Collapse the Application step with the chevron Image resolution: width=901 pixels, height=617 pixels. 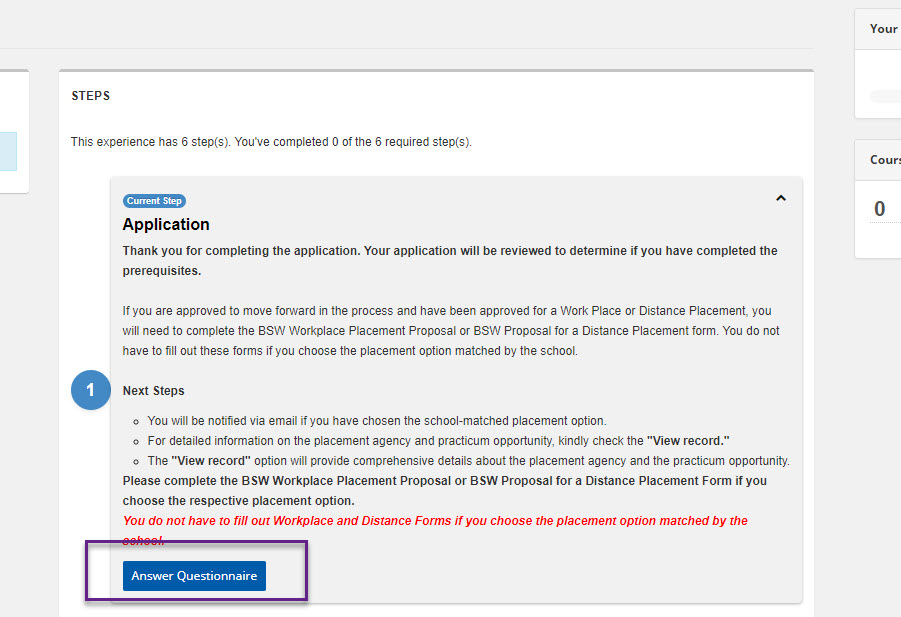click(x=781, y=199)
